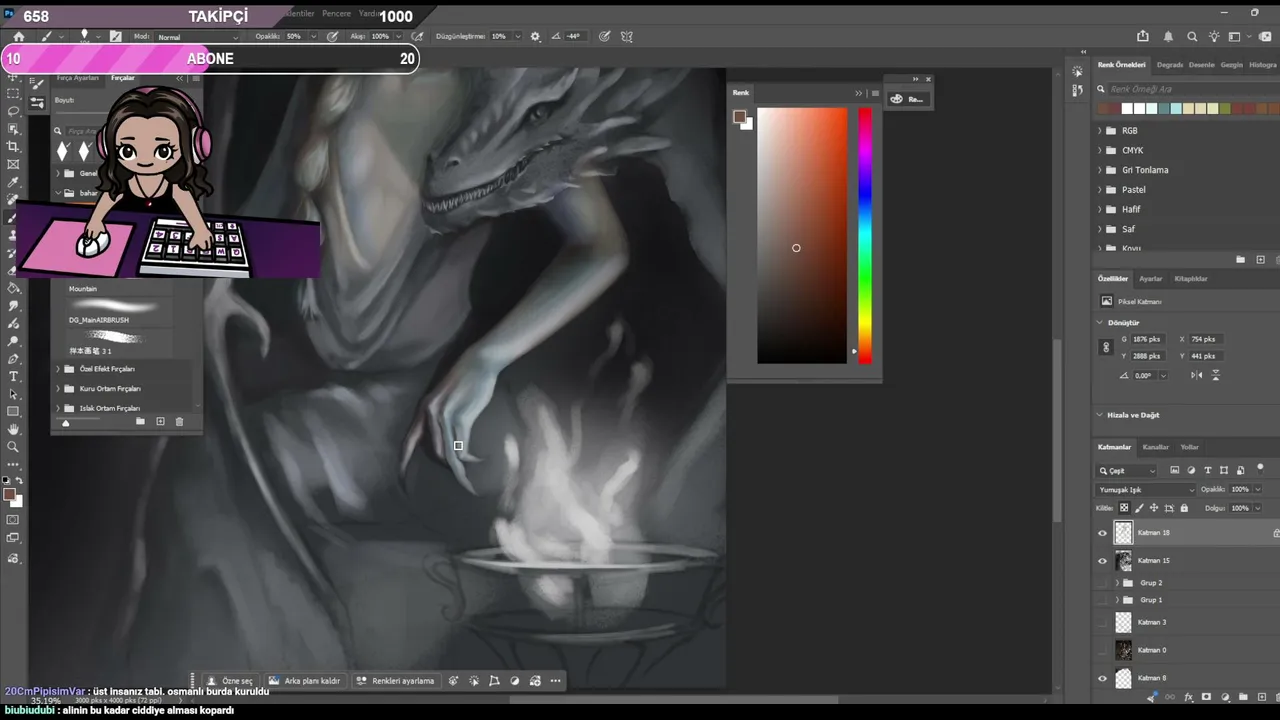Image resolution: width=1280 pixels, height=720 pixels.
Task: Select the Eyedropper tool
Action: click(14, 183)
